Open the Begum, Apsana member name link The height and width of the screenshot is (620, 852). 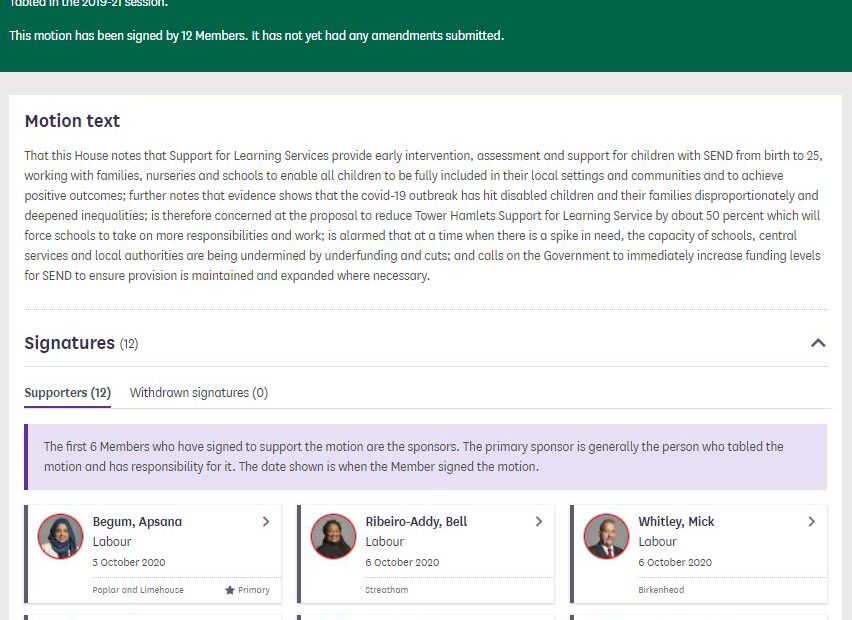tap(137, 521)
